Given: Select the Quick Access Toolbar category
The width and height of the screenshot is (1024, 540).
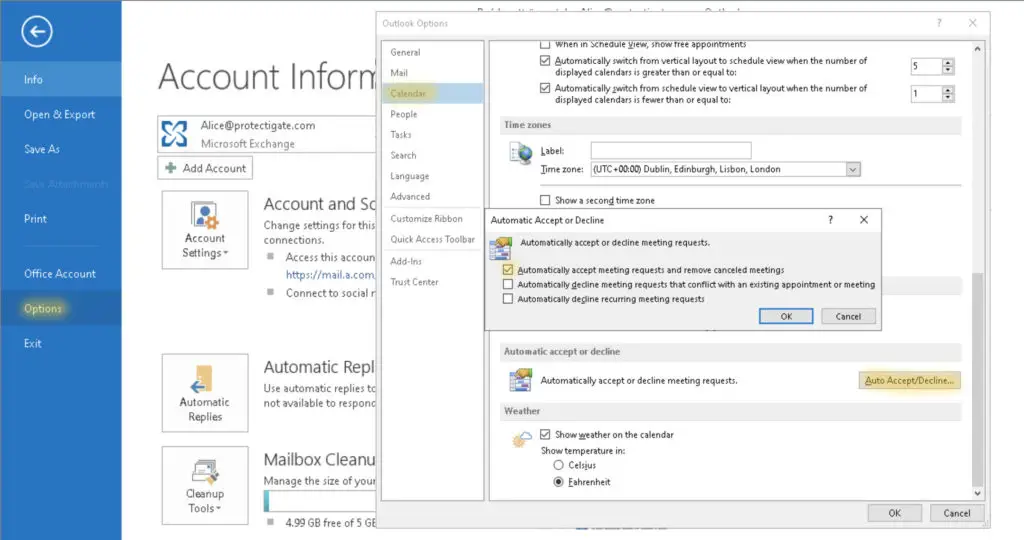Looking at the screenshot, I should pos(432,240).
